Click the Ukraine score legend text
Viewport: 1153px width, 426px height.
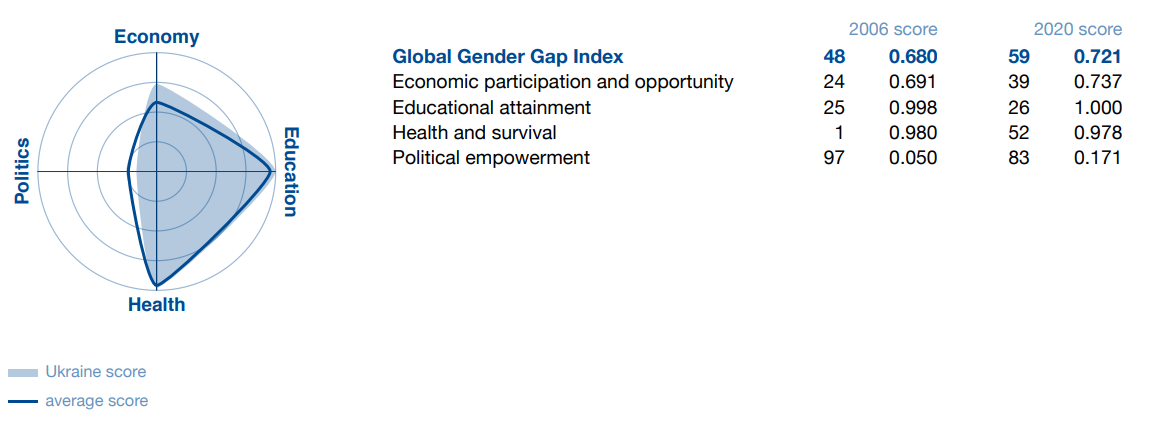96,372
